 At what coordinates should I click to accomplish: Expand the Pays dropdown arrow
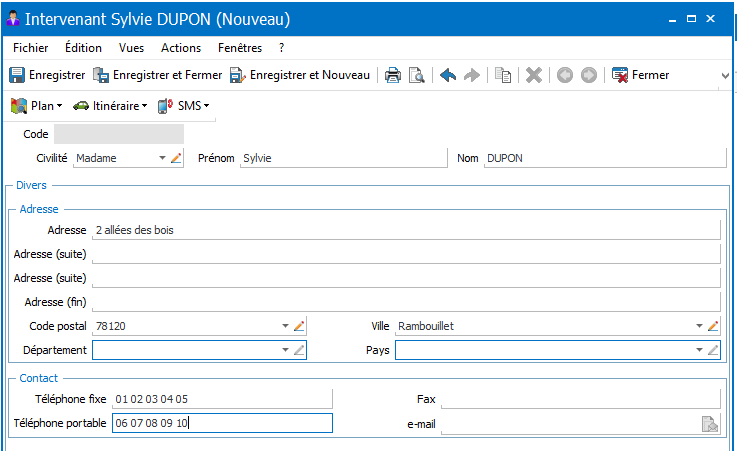click(x=699, y=350)
